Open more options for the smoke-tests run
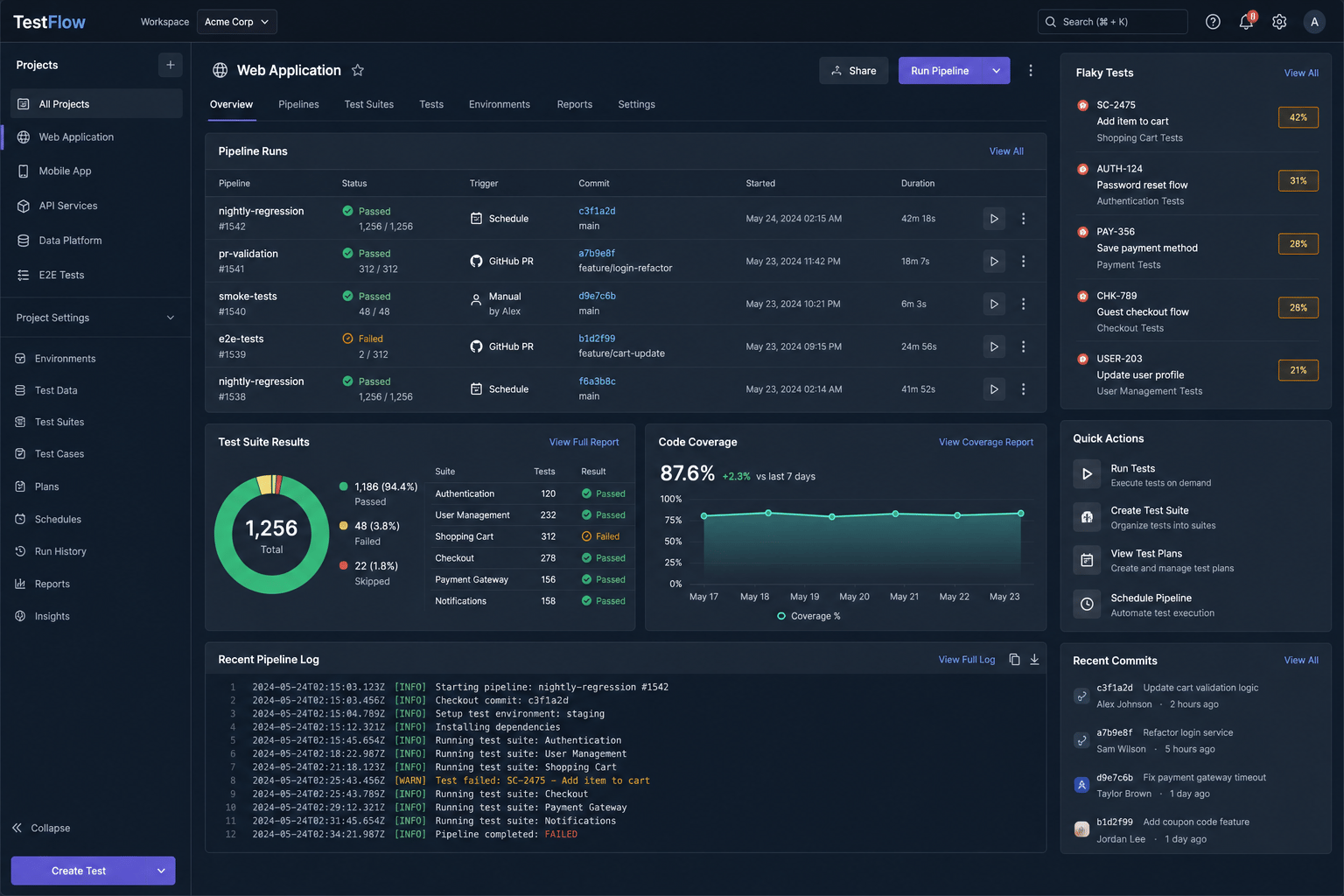1344x896 pixels. click(1023, 304)
